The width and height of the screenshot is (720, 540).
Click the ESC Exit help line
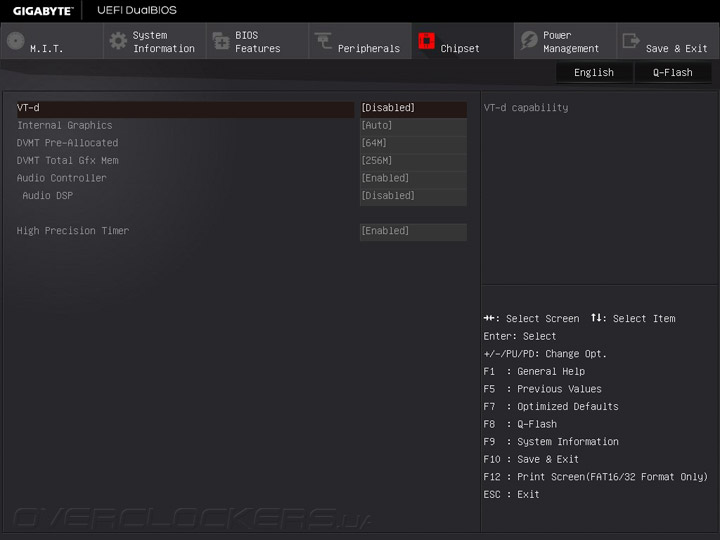click(512, 495)
